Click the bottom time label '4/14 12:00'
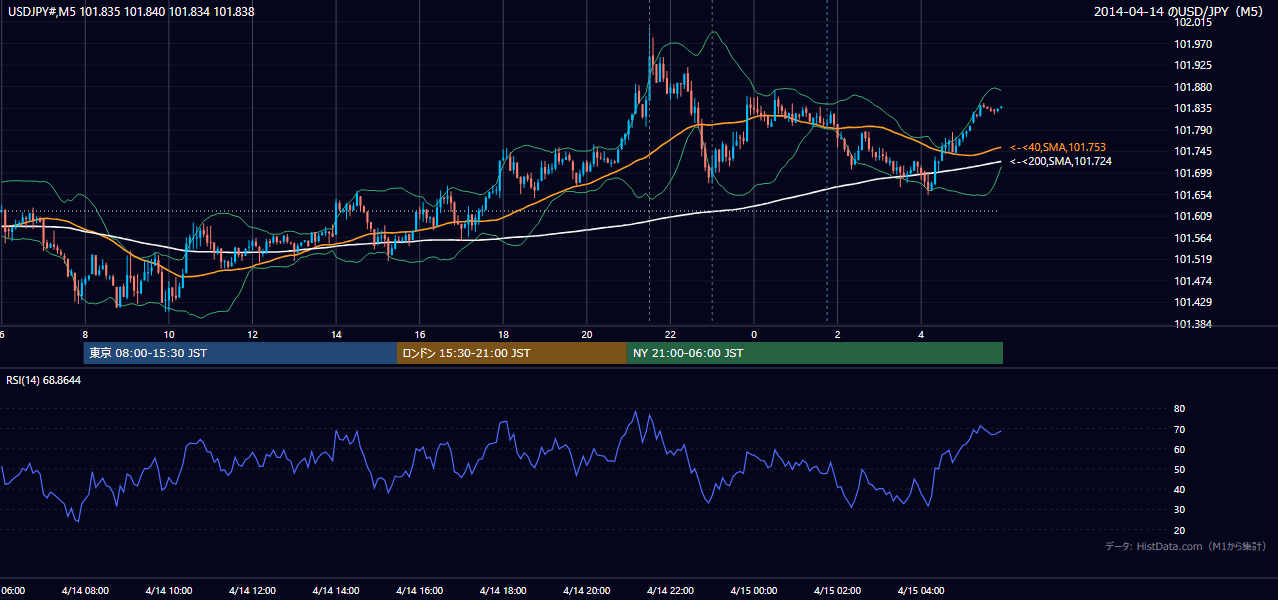 (x=252, y=590)
